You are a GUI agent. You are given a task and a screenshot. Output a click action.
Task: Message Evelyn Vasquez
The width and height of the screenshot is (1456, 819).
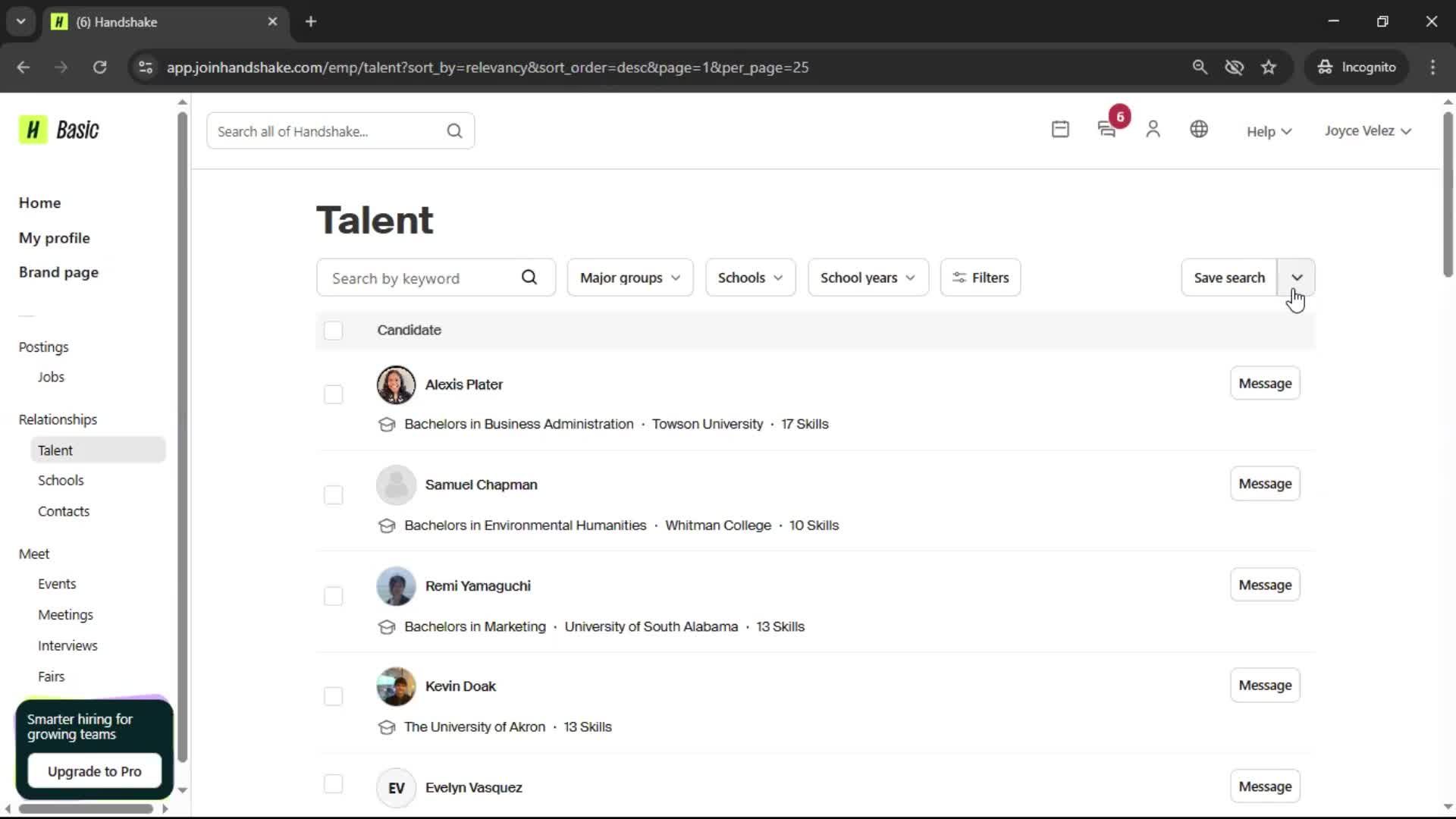pyautogui.click(x=1265, y=787)
